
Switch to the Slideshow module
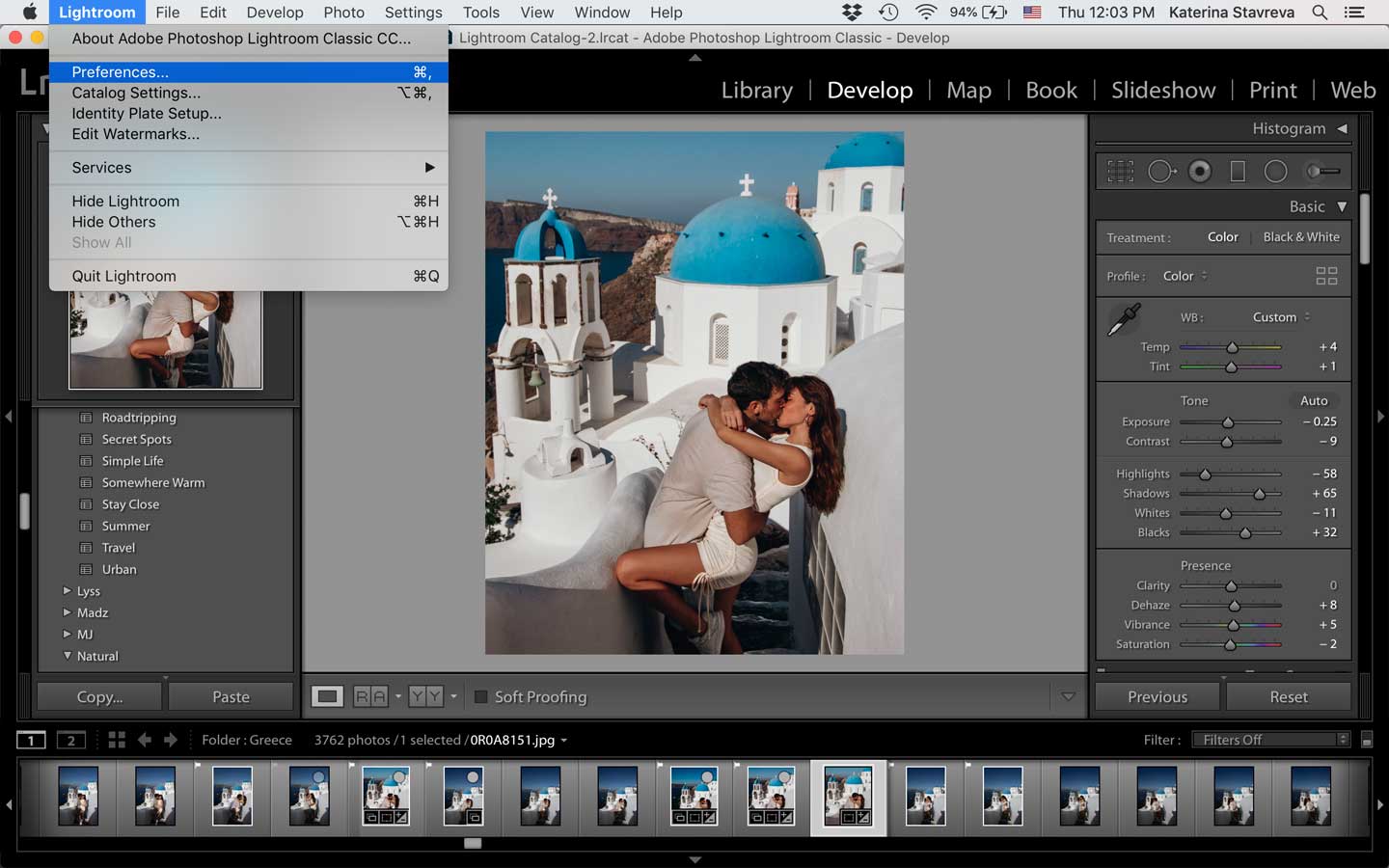1163,90
